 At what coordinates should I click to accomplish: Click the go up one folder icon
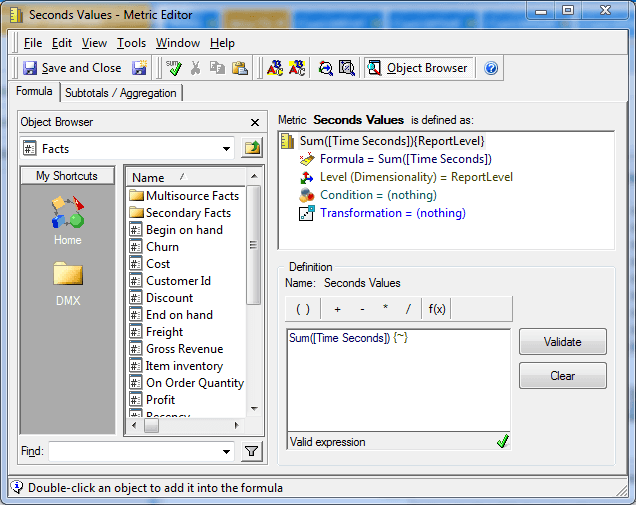pos(252,149)
